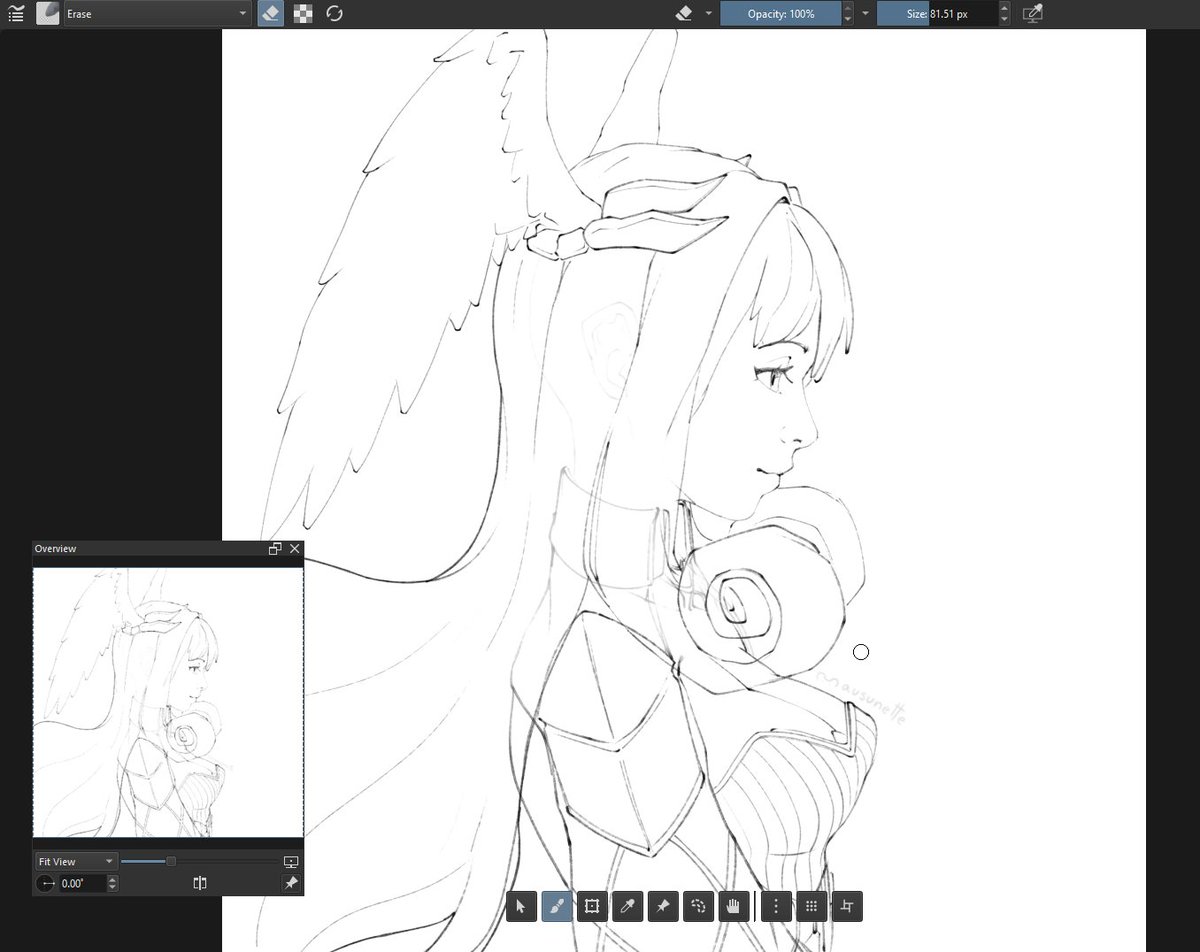This screenshot has width=1200, height=952.
Task: Expand the dropdown arrow after Opacity slider
Action: tap(865, 14)
